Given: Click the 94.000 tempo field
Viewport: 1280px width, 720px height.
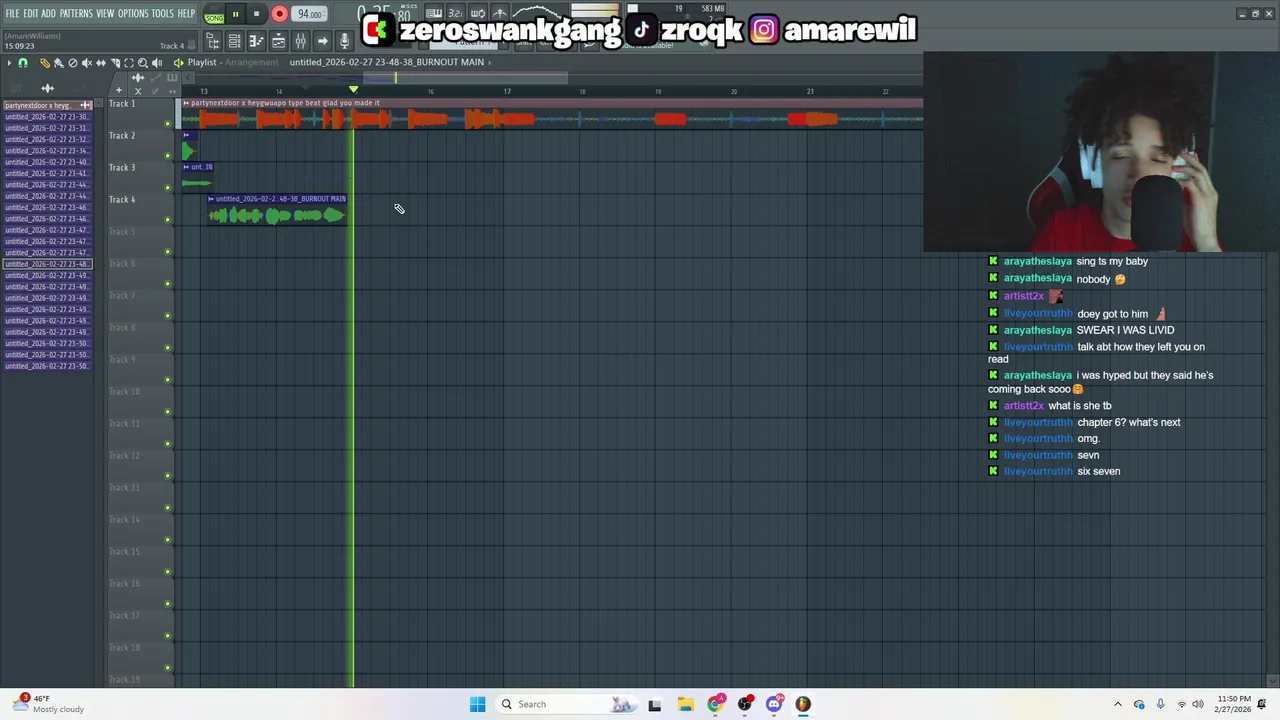Looking at the screenshot, I should tap(310, 14).
